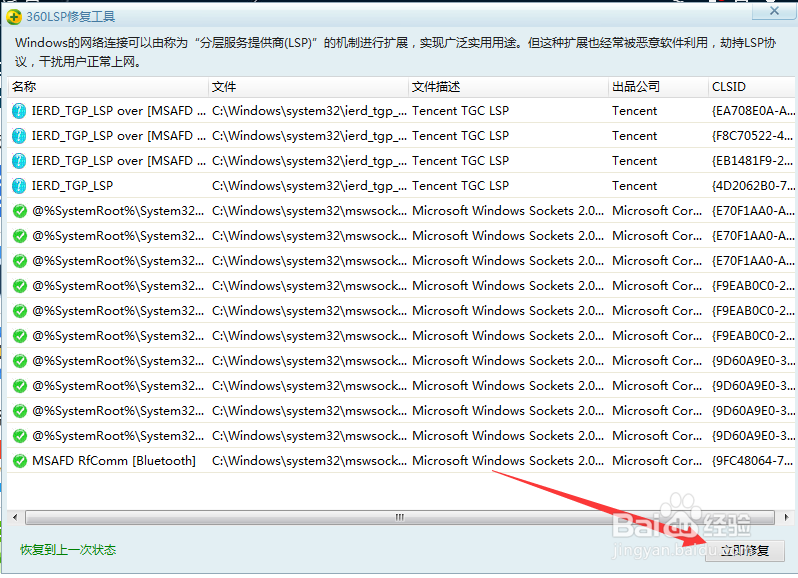
Task: Sort by the 文件 column header
Action: tap(308, 86)
